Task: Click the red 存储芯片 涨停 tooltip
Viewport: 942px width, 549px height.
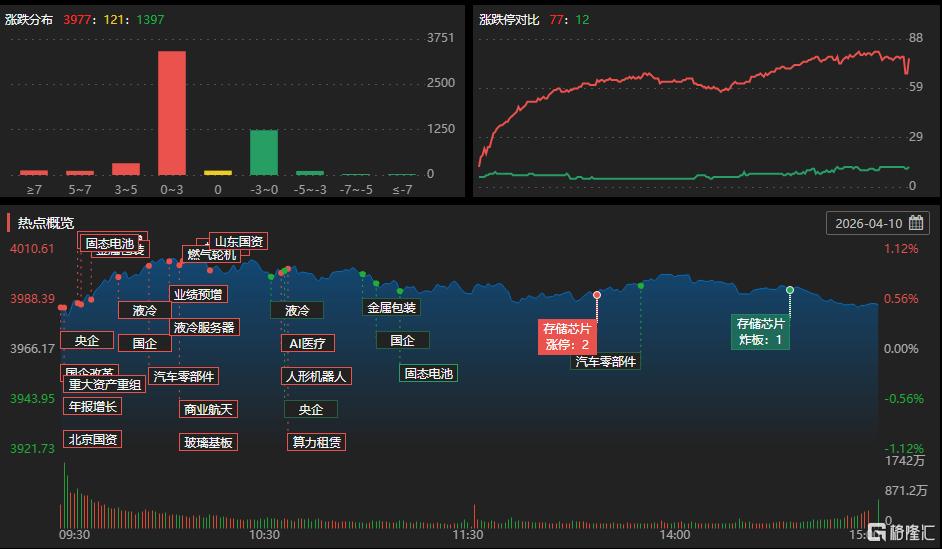Action: click(x=567, y=336)
